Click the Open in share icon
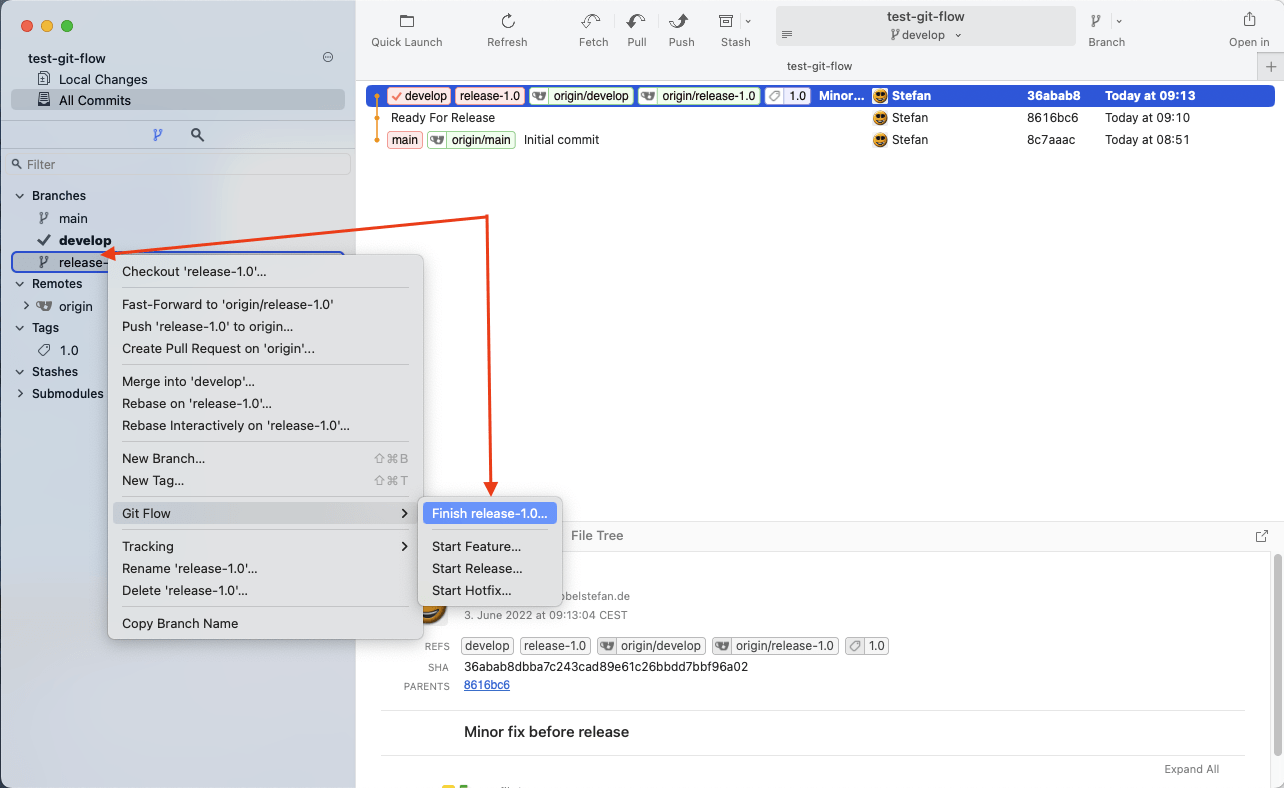Image resolution: width=1284 pixels, height=788 pixels. 1249,21
